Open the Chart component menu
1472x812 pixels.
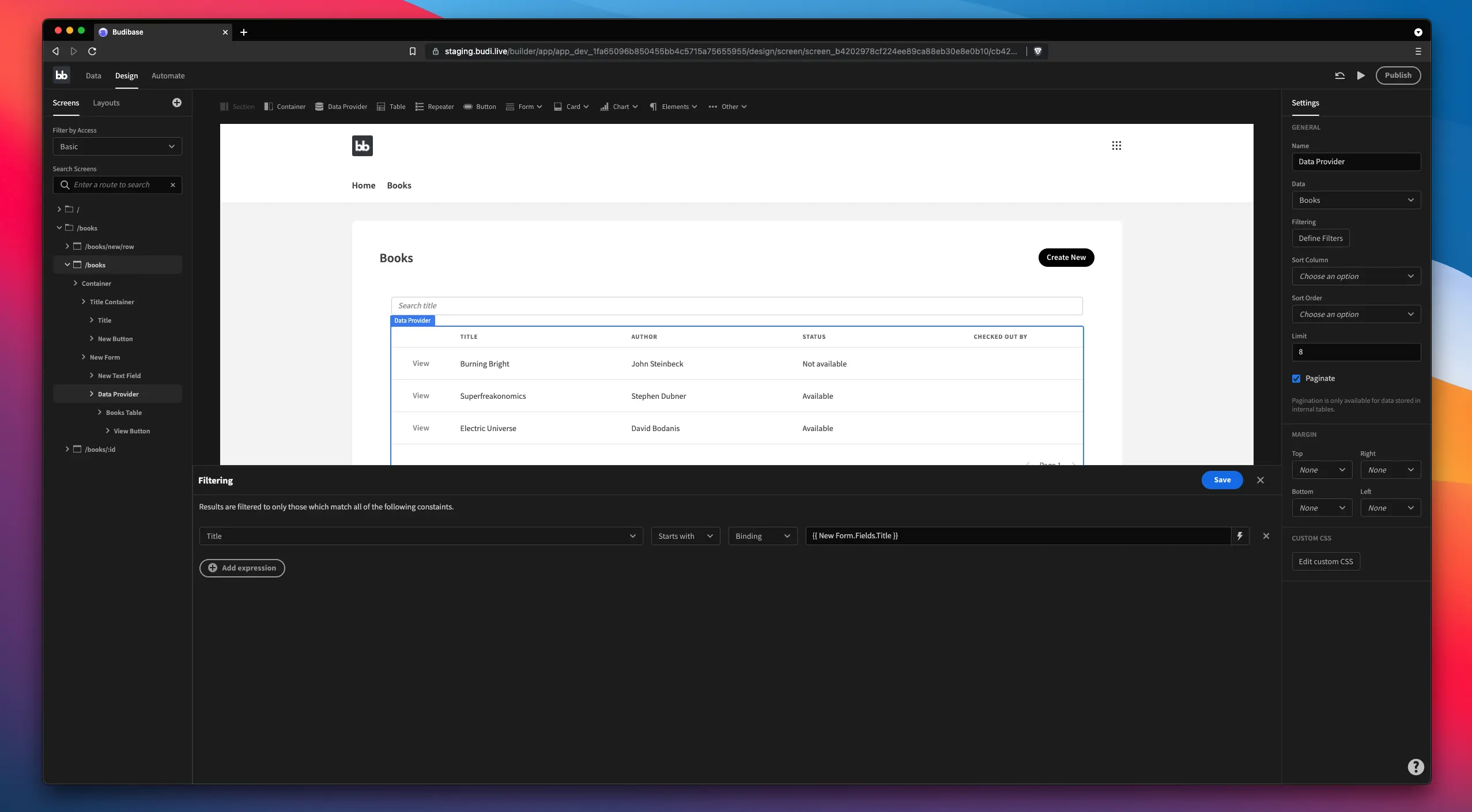click(x=618, y=107)
